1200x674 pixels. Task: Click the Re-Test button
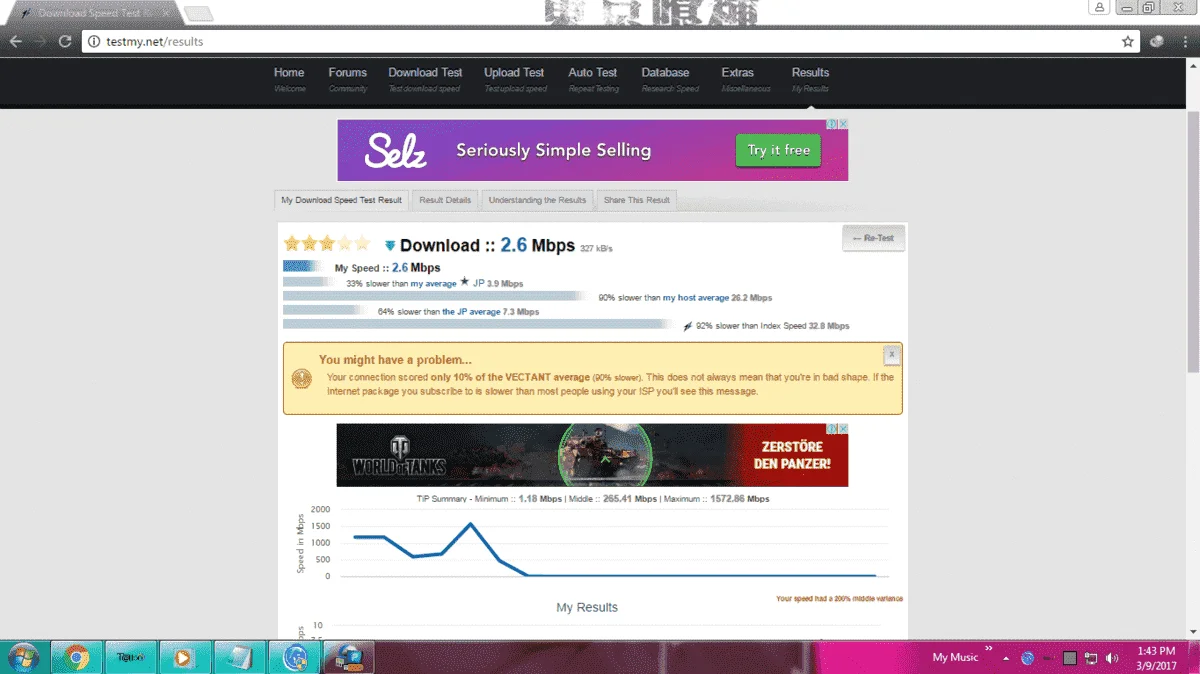pos(873,238)
